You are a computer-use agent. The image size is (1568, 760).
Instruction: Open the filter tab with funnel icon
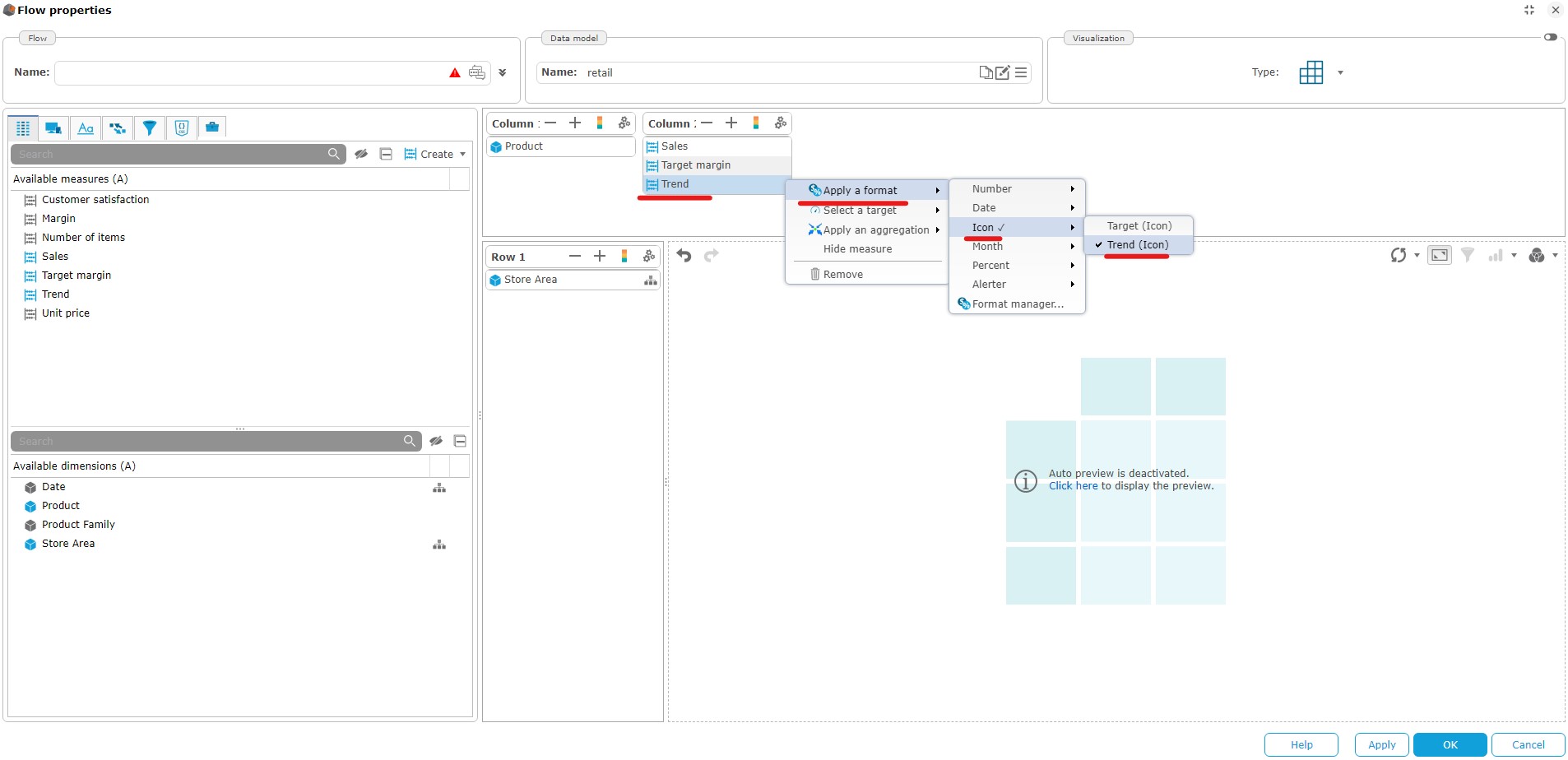pyautogui.click(x=149, y=127)
